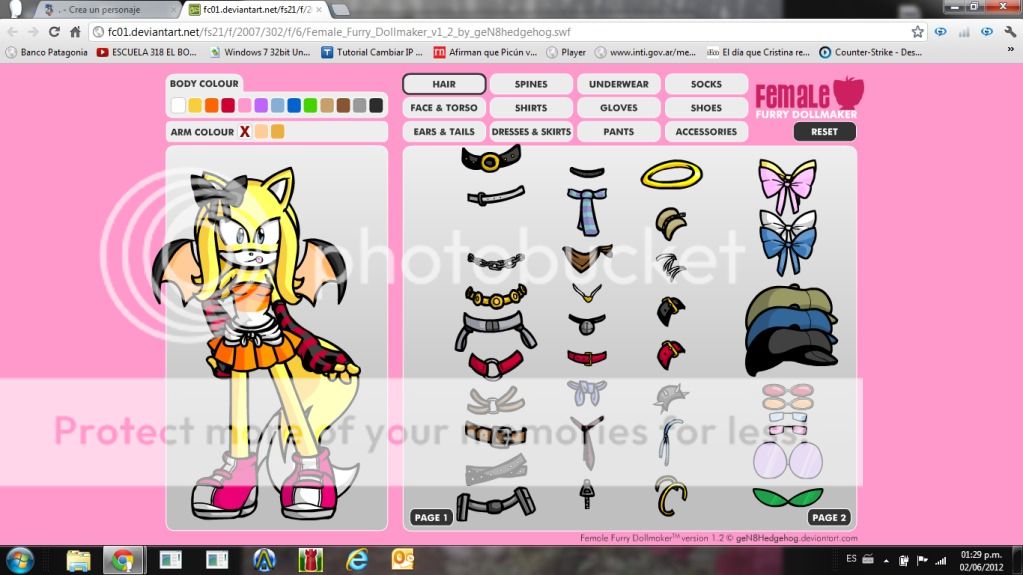This screenshot has width=1023, height=575.
Task: Select the red buckle choker
Action: coord(587,357)
